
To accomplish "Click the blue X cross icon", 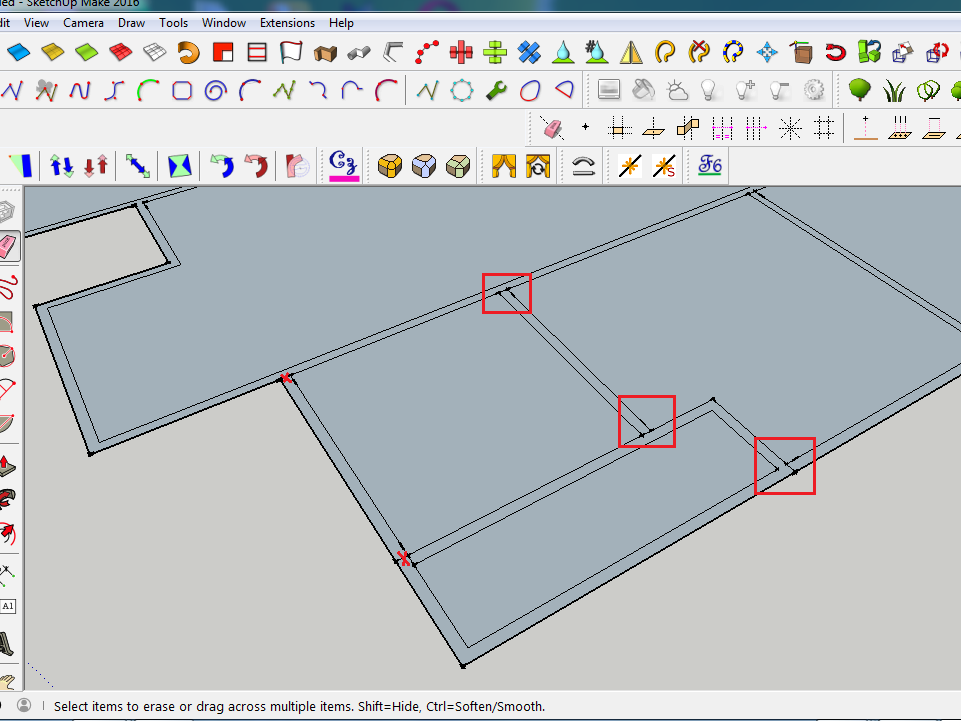I will point(529,52).
